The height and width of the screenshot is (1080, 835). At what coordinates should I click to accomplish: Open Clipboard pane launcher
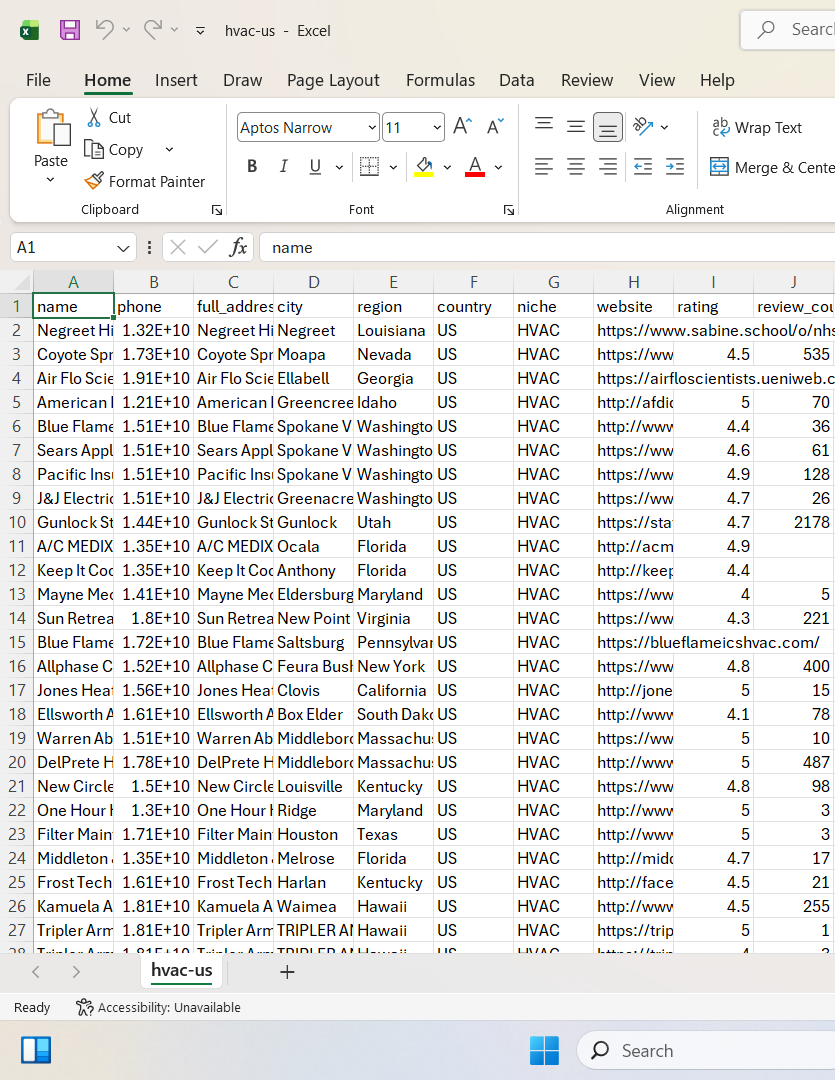[x=216, y=210]
